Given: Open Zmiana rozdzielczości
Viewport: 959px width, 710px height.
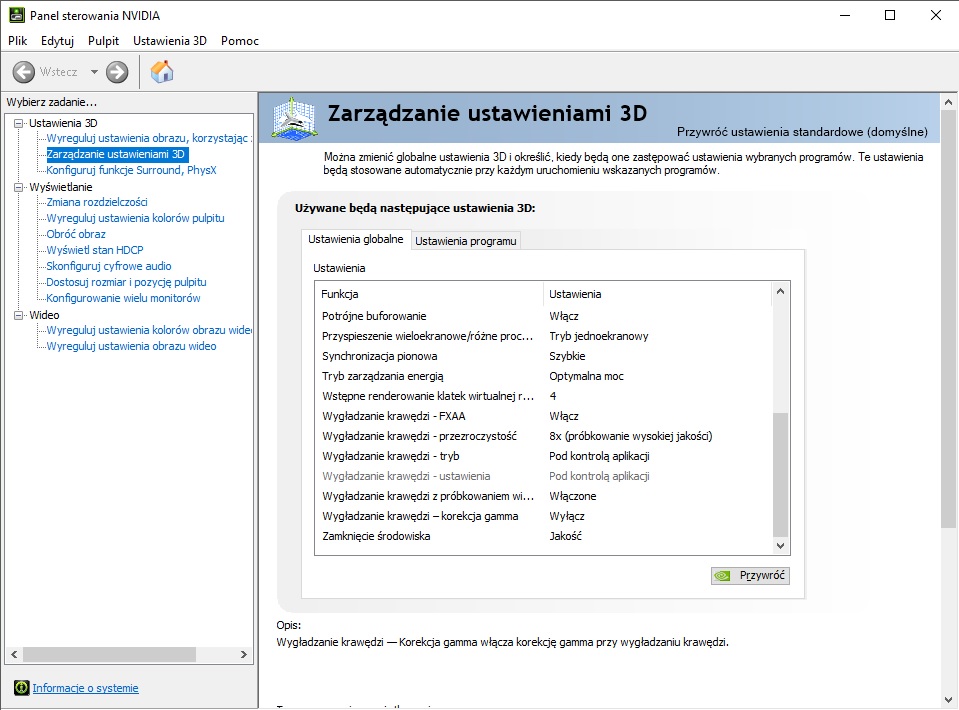Looking at the screenshot, I should pos(97,202).
